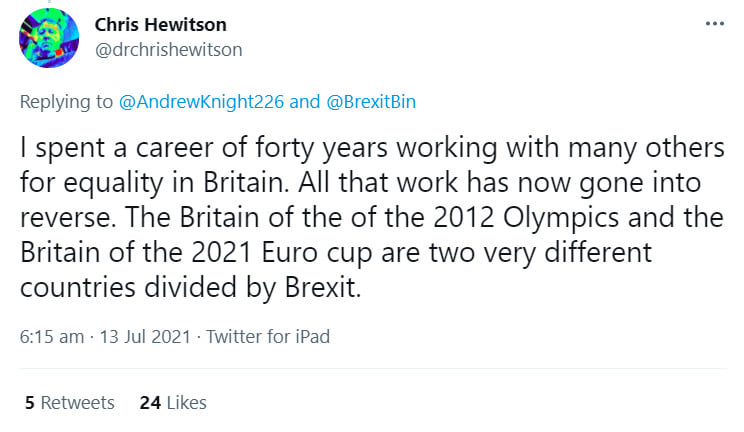
Task: View the Likes list
Action: (173, 403)
